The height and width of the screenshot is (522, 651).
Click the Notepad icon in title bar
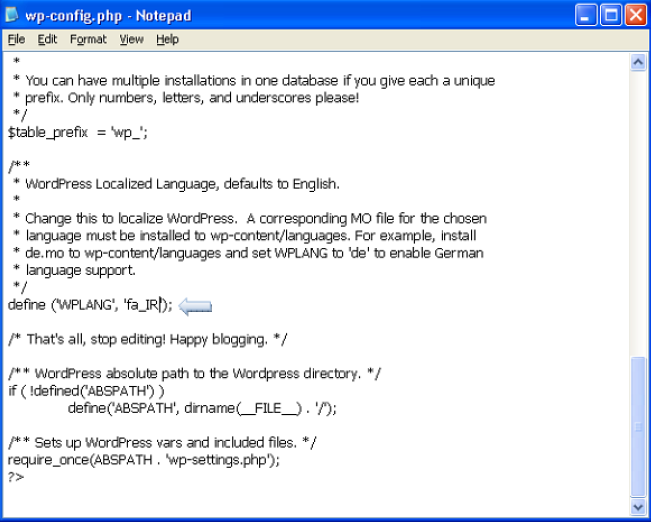(11, 15)
